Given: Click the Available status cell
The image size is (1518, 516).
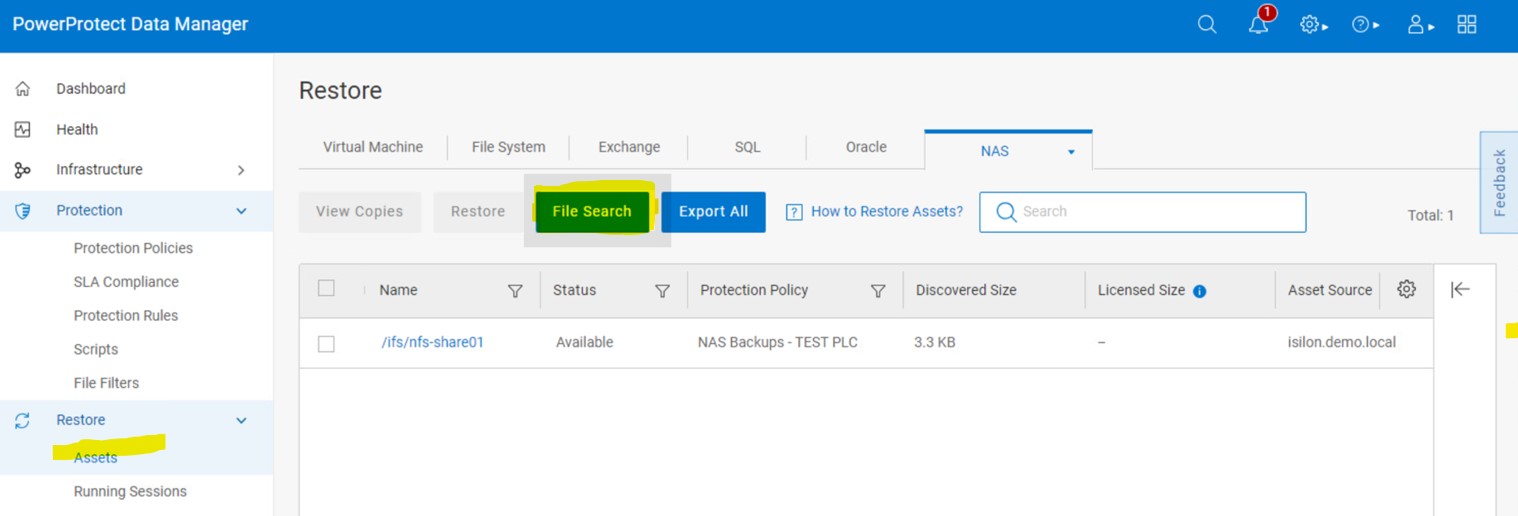Looking at the screenshot, I should 585,342.
